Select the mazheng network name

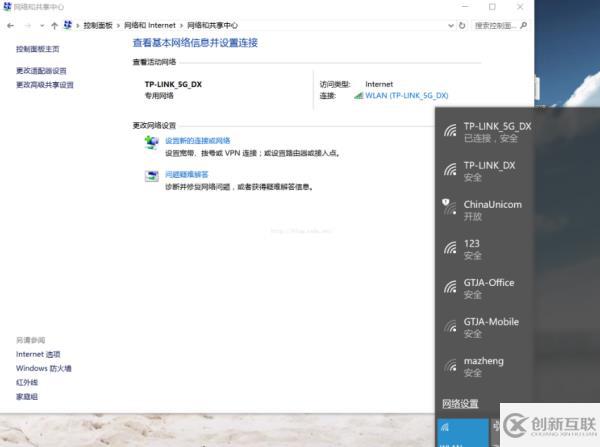(484, 361)
